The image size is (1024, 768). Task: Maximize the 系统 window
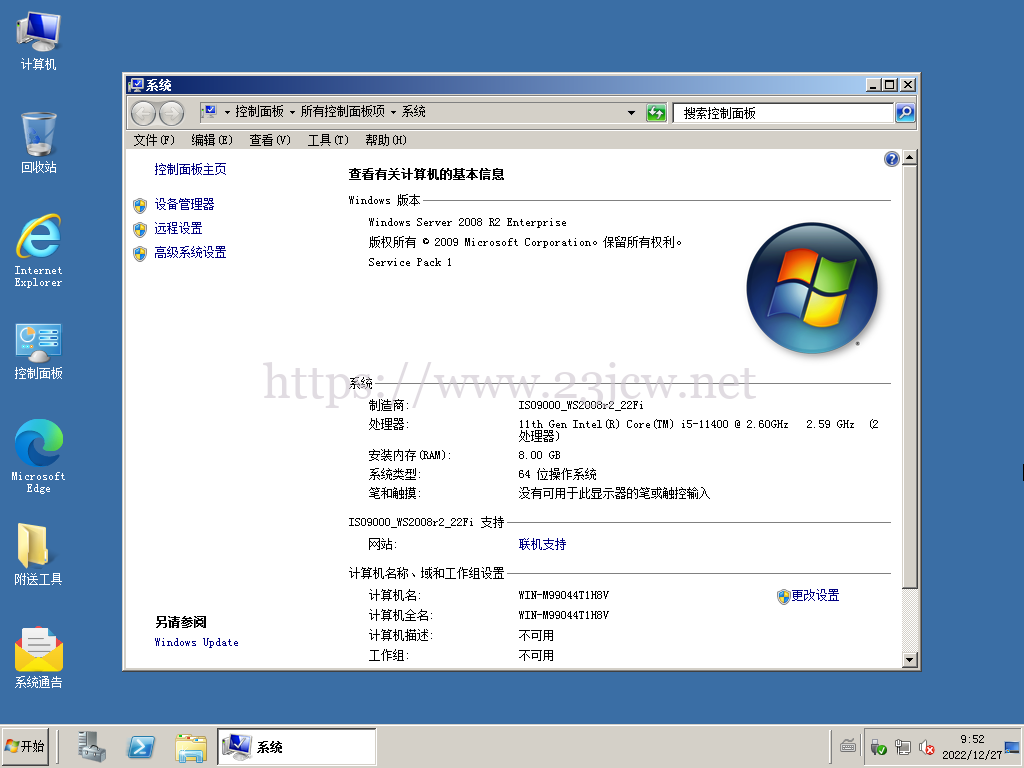pyautogui.click(x=889, y=85)
